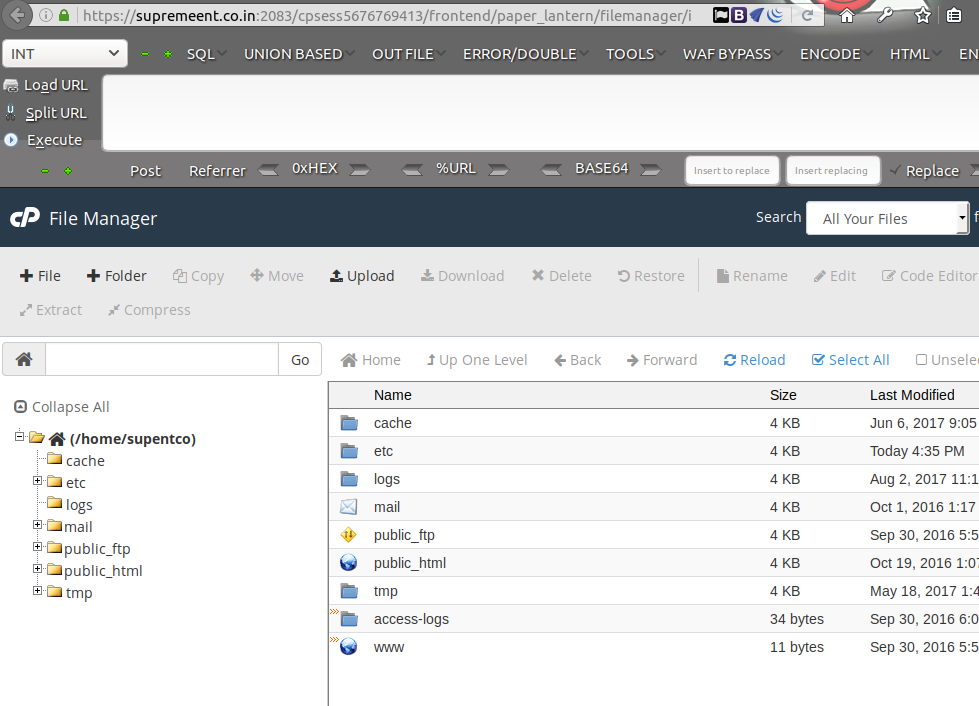Open the mail folder in file list
The height and width of the screenshot is (706, 979).
point(386,507)
